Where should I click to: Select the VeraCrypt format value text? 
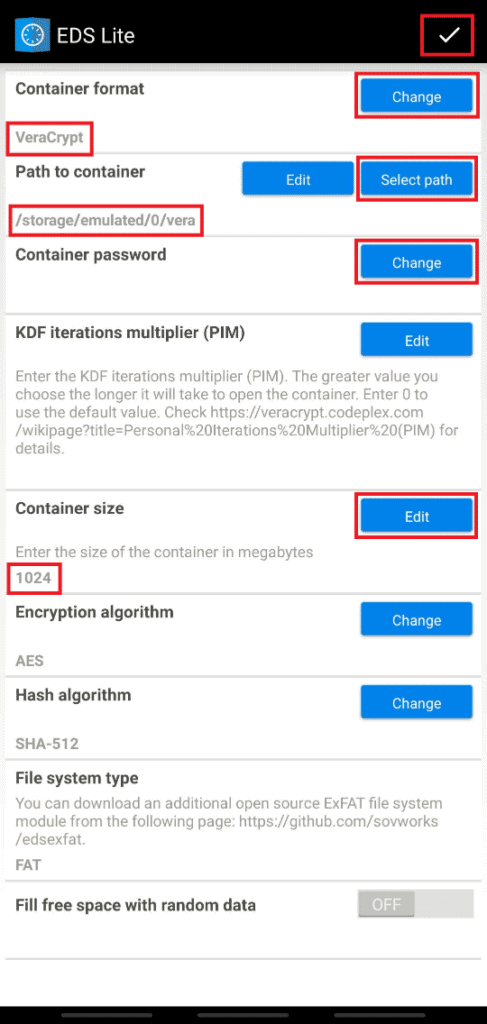[50, 138]
